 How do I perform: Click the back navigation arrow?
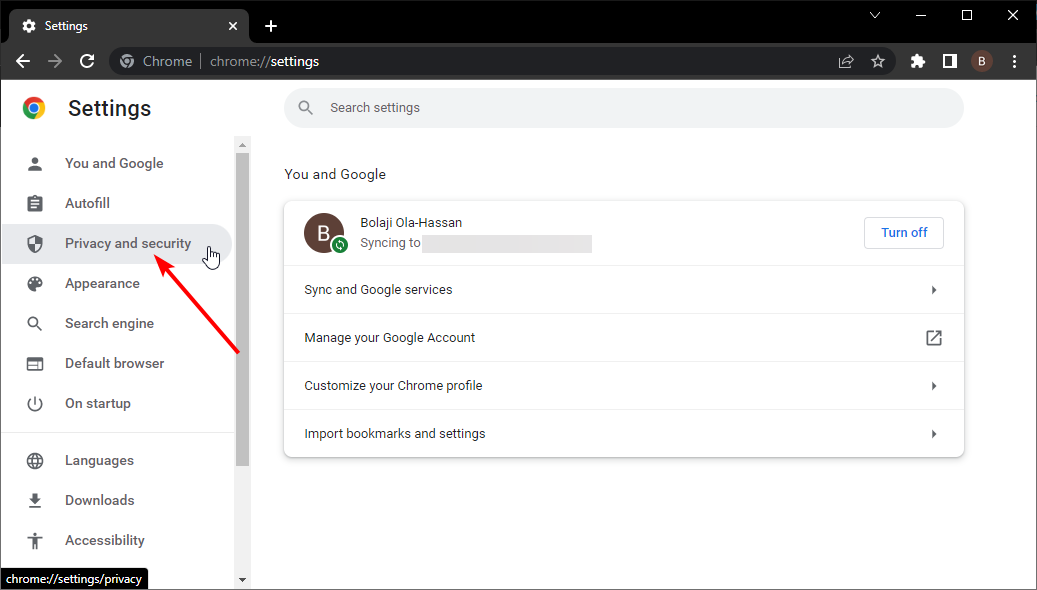(23, 62)
